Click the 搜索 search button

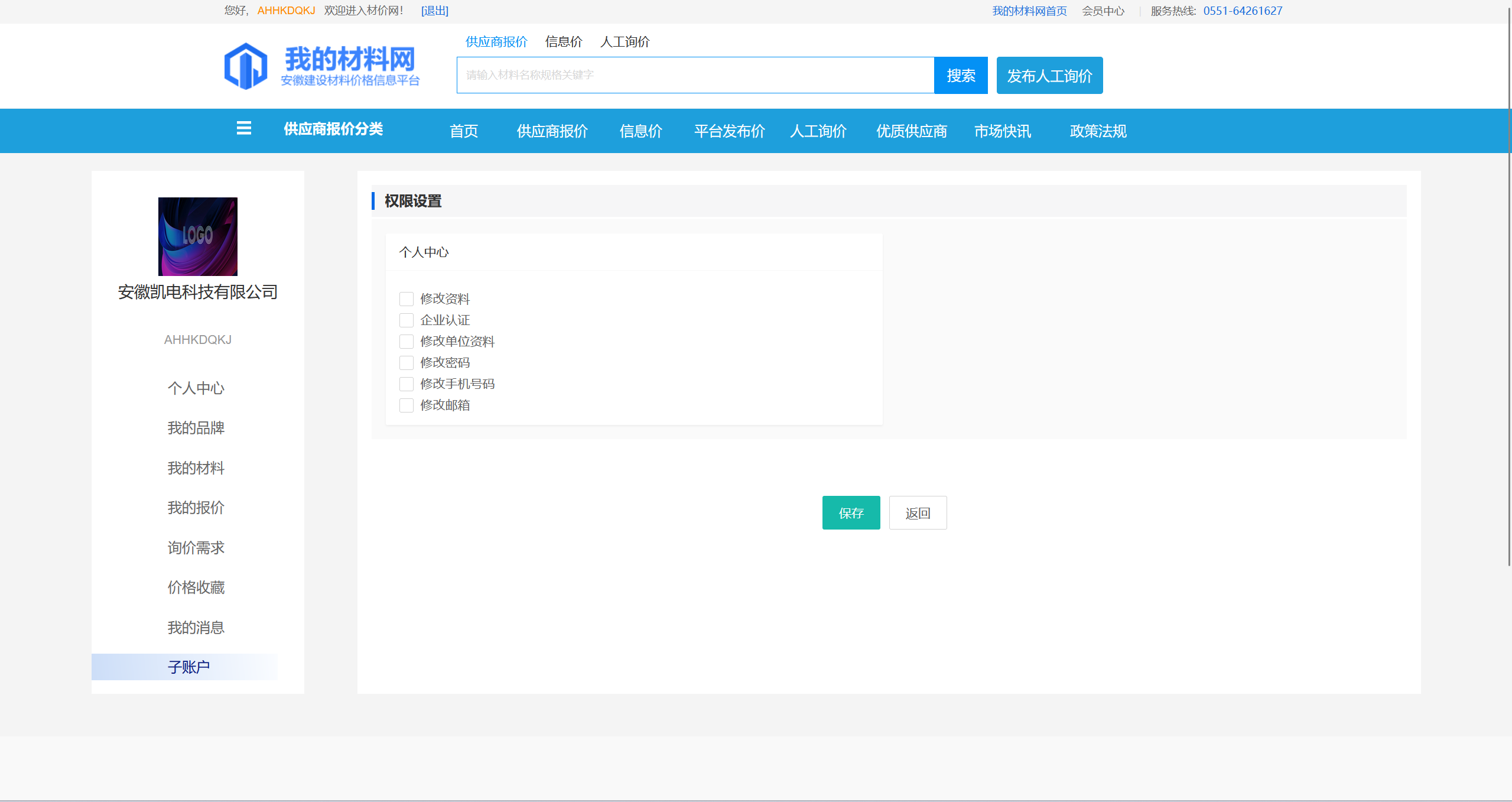960,76
